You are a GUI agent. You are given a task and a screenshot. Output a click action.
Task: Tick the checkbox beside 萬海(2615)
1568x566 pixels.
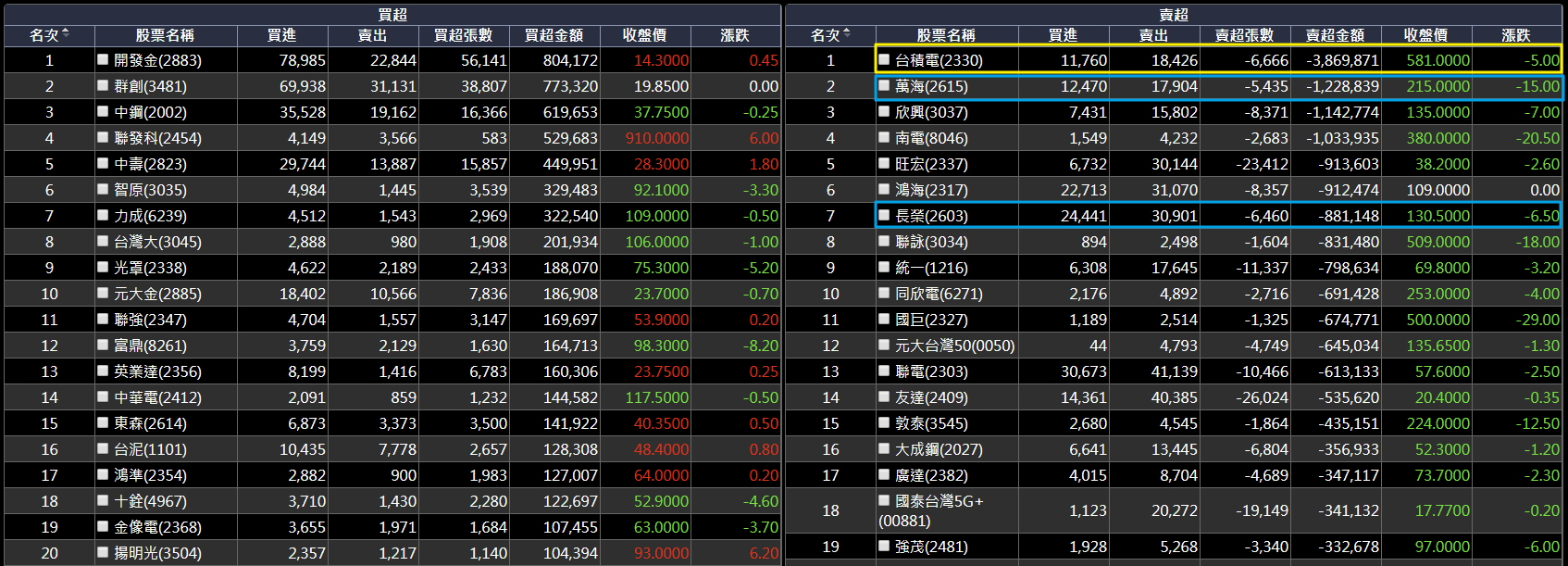click(x=884, y=85)
